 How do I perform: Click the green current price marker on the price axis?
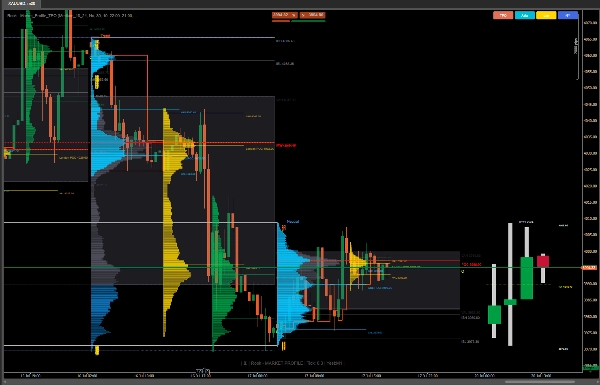589,268
